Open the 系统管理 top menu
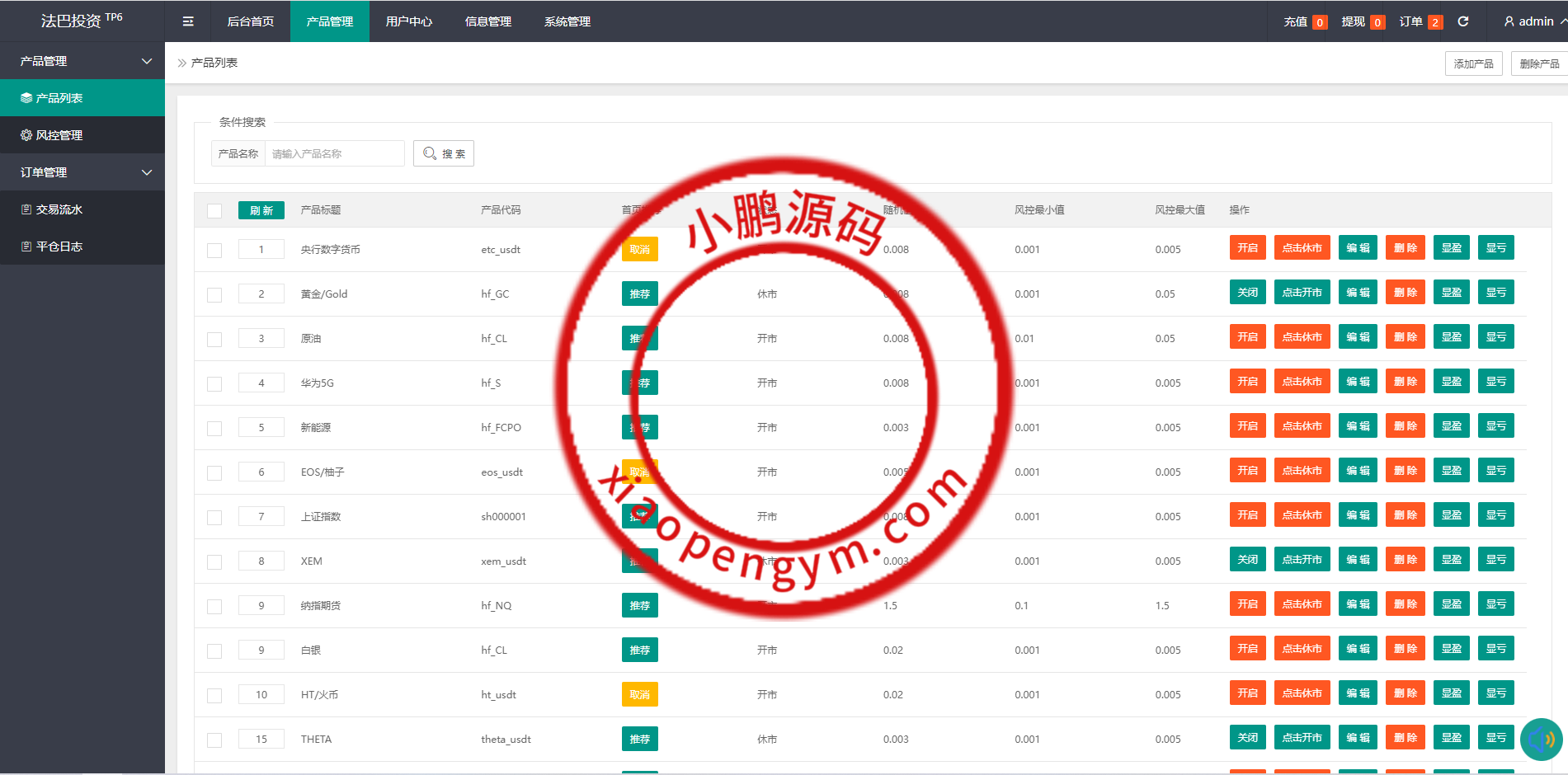 (x=567, y=21)
